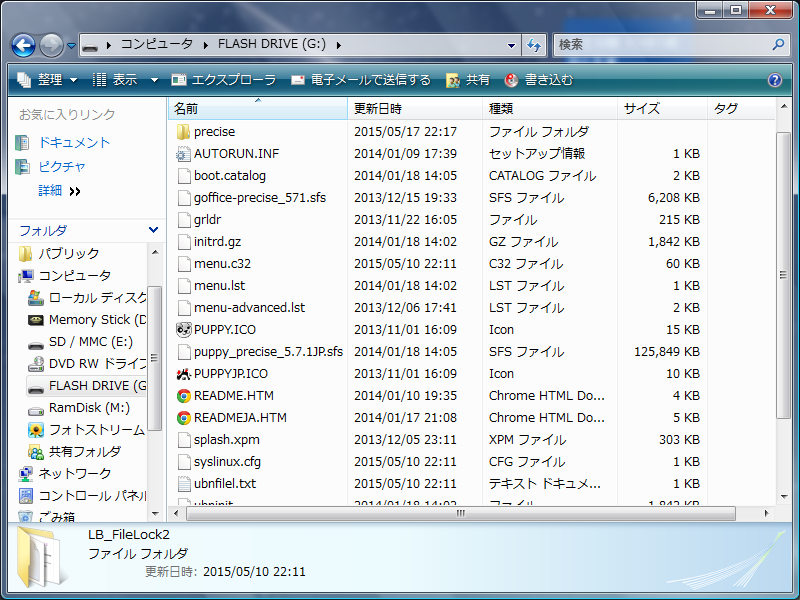800x600 pixels.
Task: Go back with the blue back arrow
Action: tap(23, 45)
